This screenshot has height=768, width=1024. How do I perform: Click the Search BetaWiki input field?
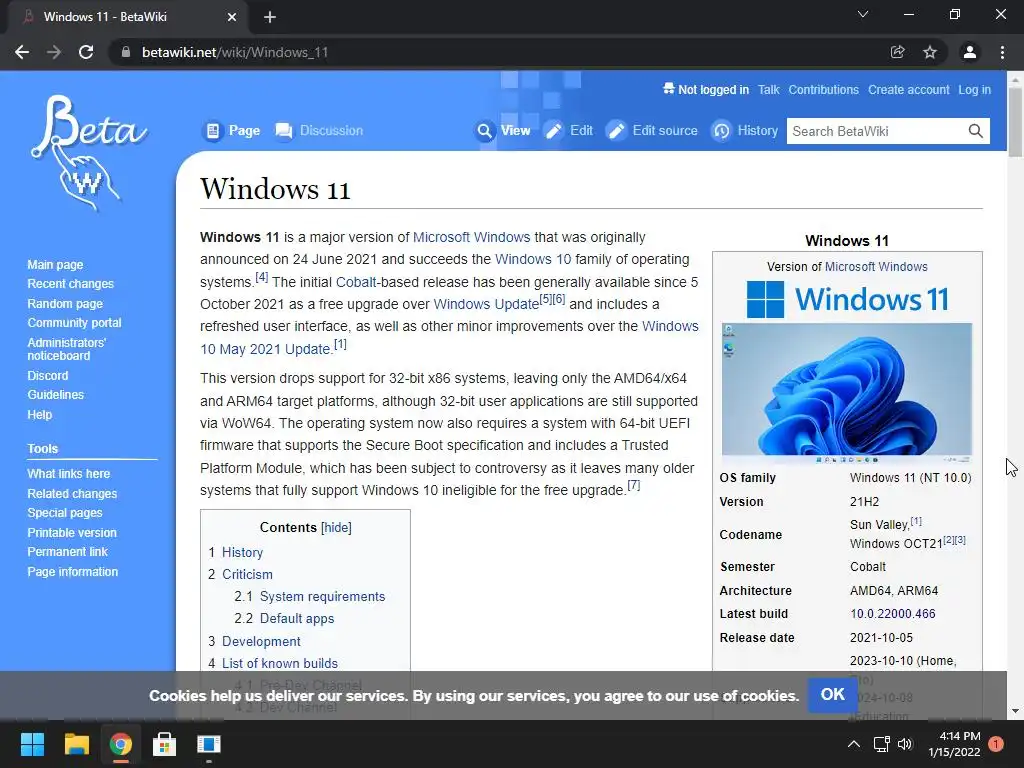877,131
